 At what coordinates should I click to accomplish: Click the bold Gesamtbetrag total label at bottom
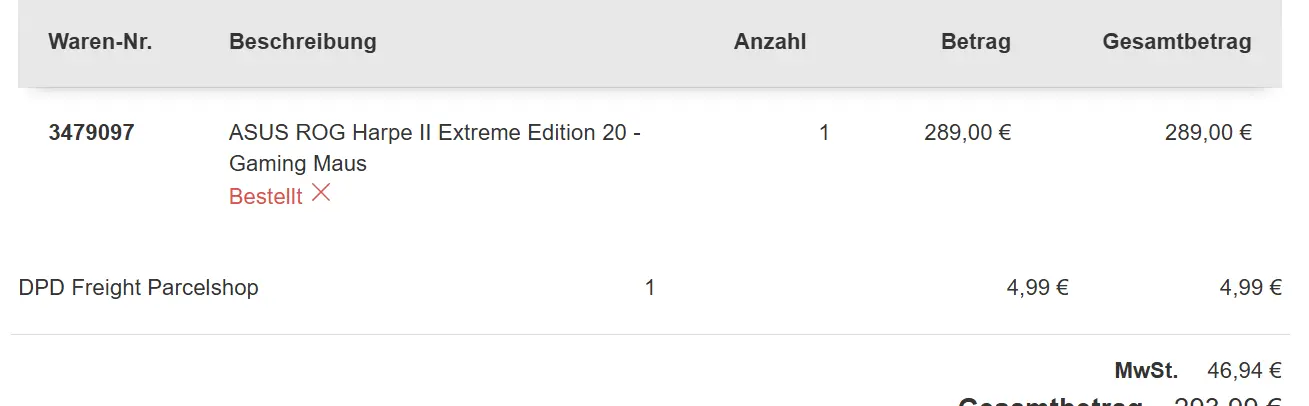pos(1050,402)
